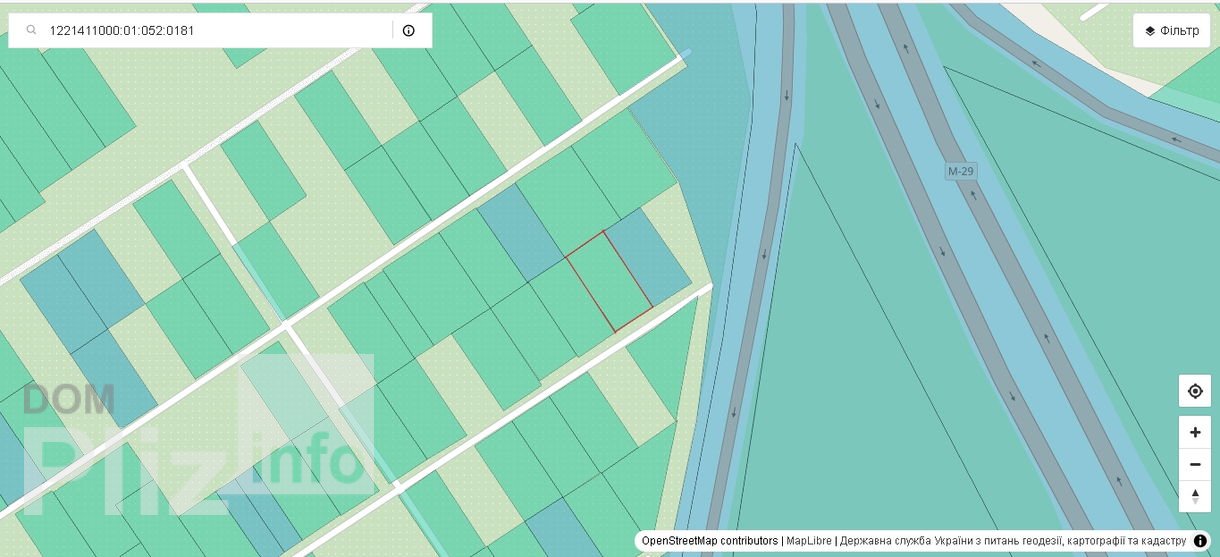Image resolution: width=1220 pixels, height=557 pixels.
Task: Click the blue parcel left of the red-outlined plot
Action: 520,232
